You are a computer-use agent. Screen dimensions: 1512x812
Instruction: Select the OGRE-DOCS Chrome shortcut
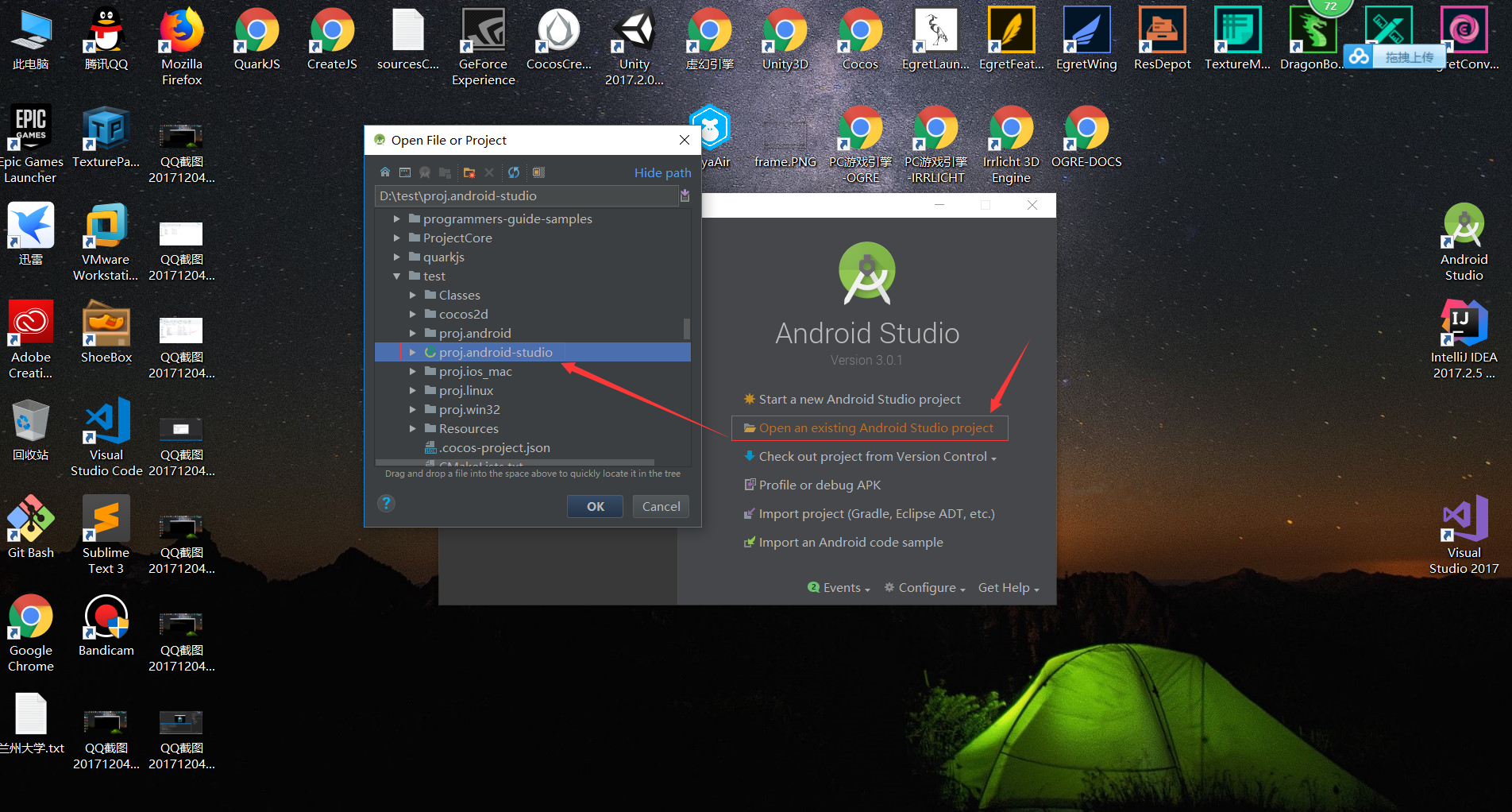pos(1086,137)
